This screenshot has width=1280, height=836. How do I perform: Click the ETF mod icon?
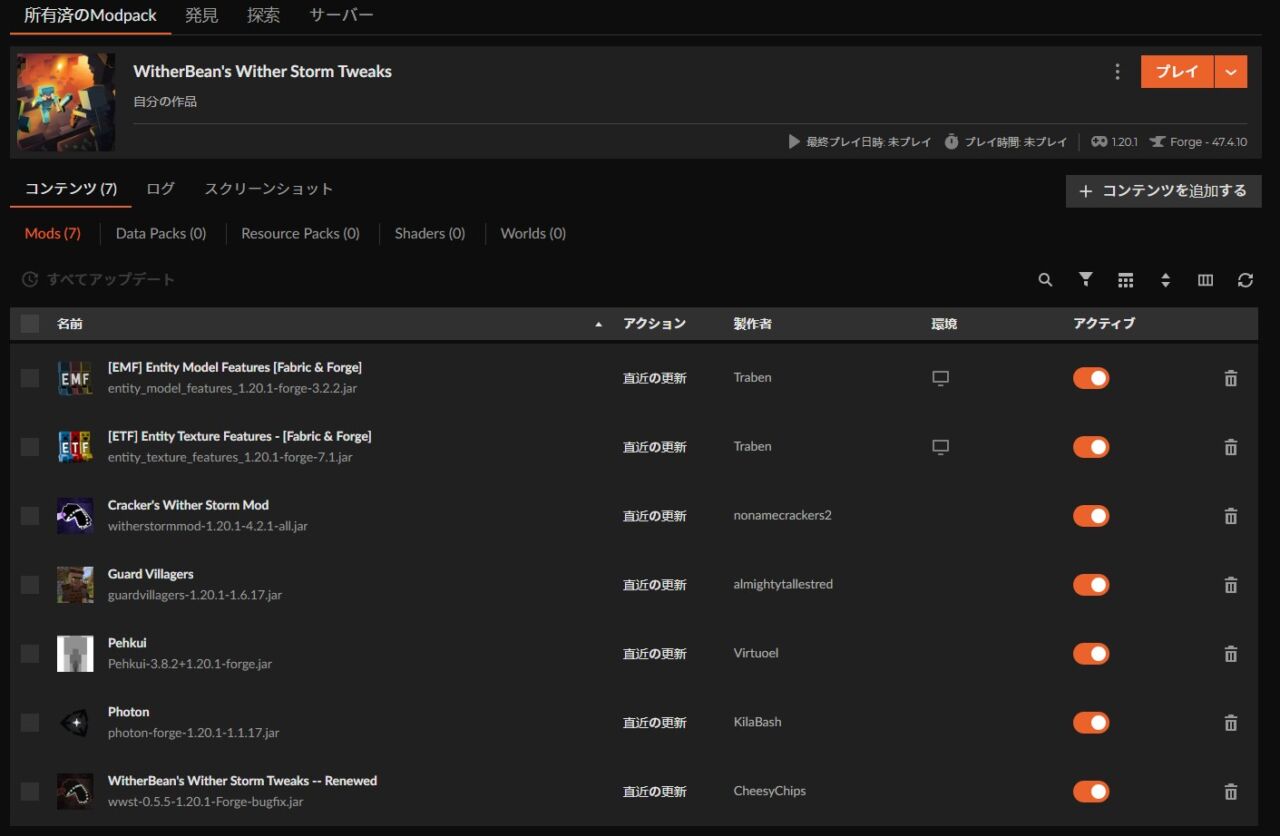point(75,447)
